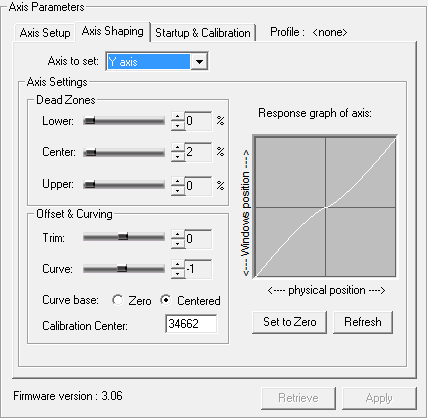Switch to the Axis Setup tab
The height and width of the screenshot is (419, 428).
(x=45, y=33)
